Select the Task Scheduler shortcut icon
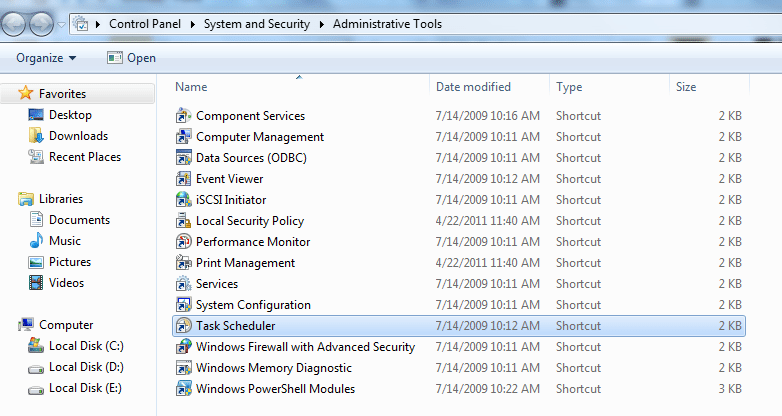Viewport: 782px width, 416px height. 184,326
